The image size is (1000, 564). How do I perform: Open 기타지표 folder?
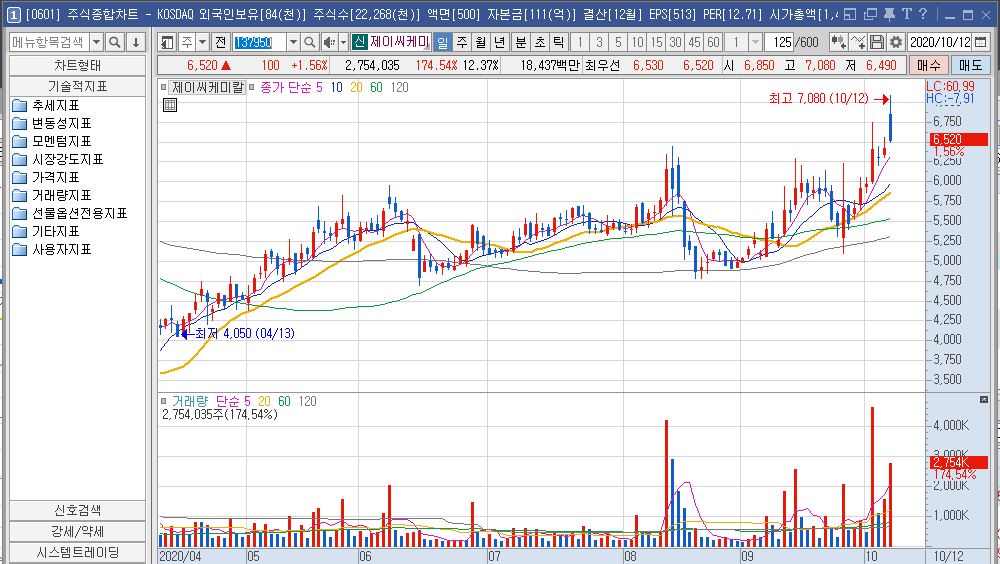click(x=46, y=231)
